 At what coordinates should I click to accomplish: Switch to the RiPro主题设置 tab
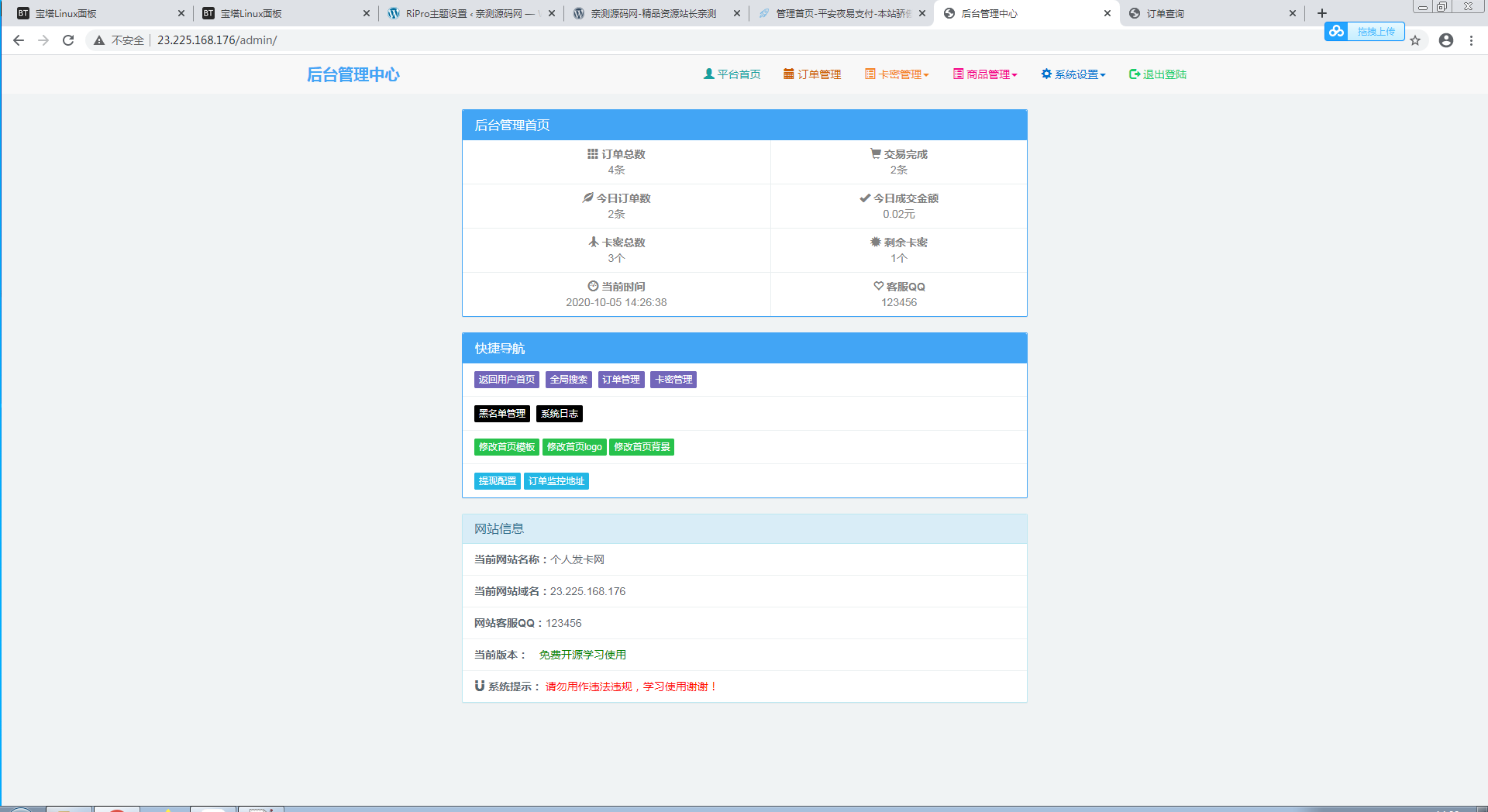tap(470, 13)
